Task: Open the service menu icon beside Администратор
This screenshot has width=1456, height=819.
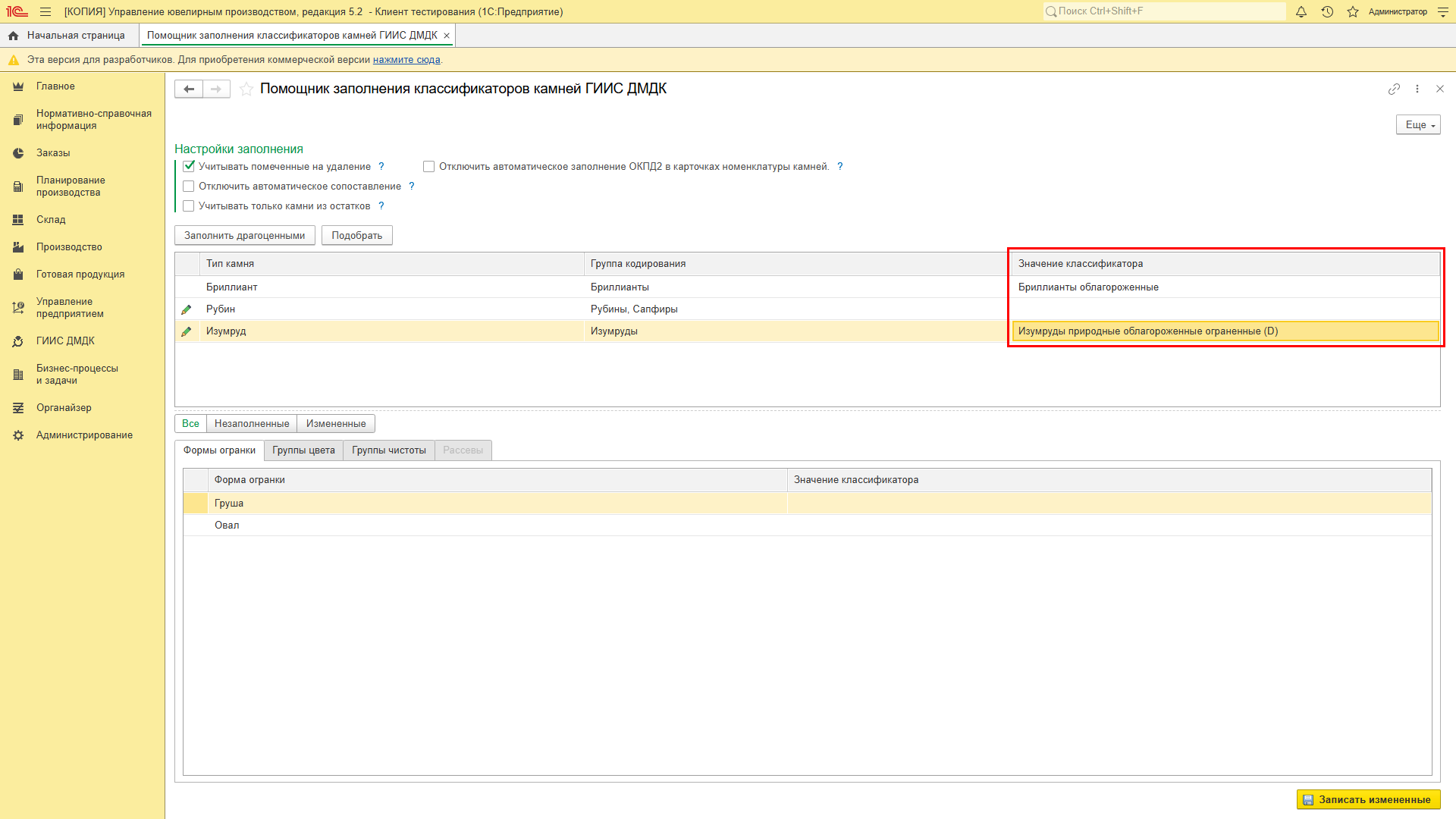Action: [x=1443, y=11]
